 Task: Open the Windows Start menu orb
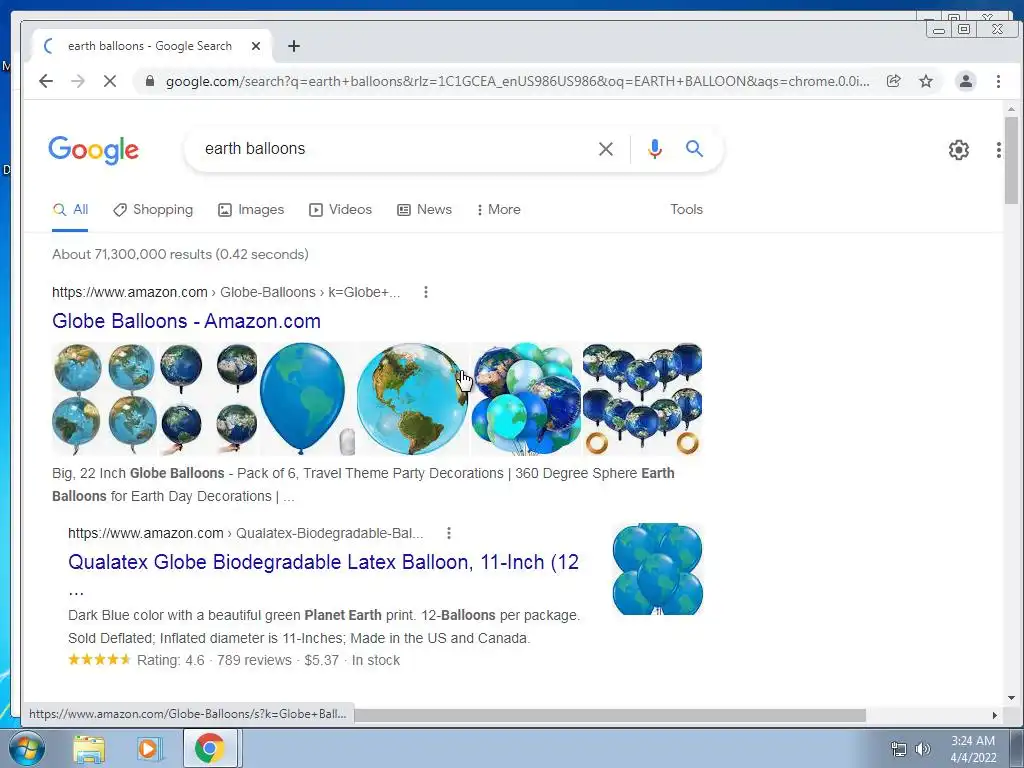27,748
